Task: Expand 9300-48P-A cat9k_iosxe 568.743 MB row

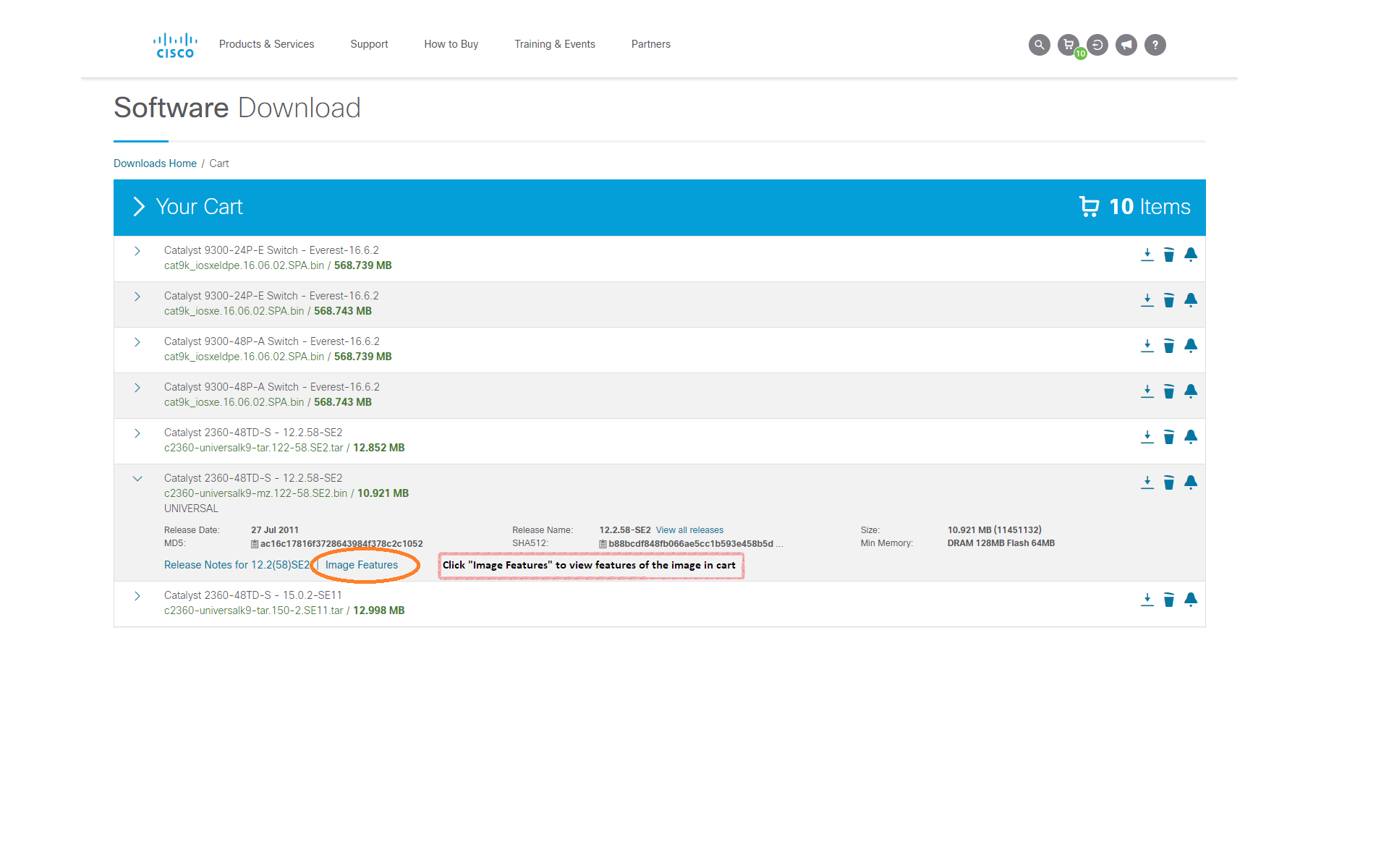Action: [x=137, y=388]
